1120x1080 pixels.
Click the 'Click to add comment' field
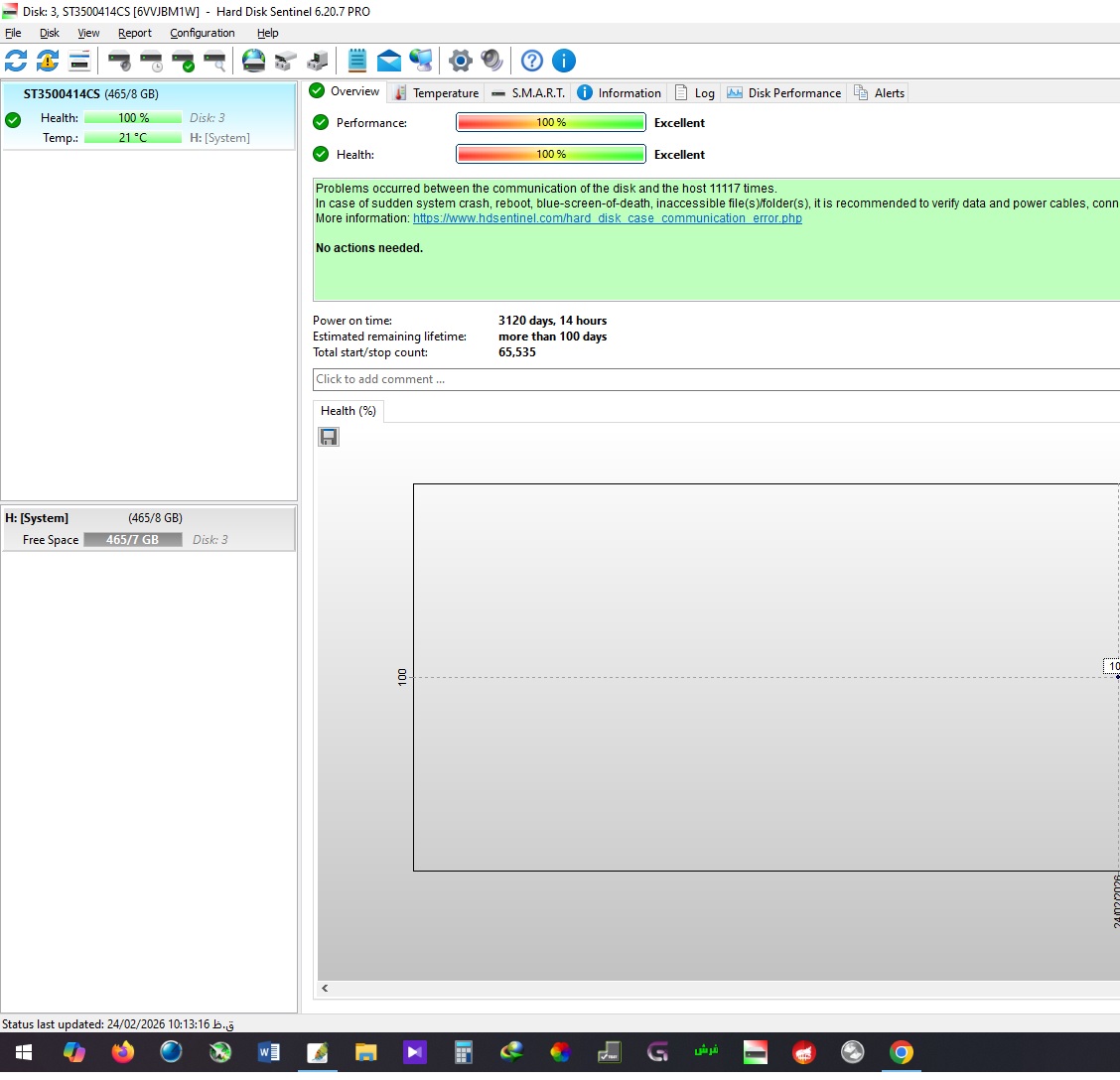[x=715, y=379]
